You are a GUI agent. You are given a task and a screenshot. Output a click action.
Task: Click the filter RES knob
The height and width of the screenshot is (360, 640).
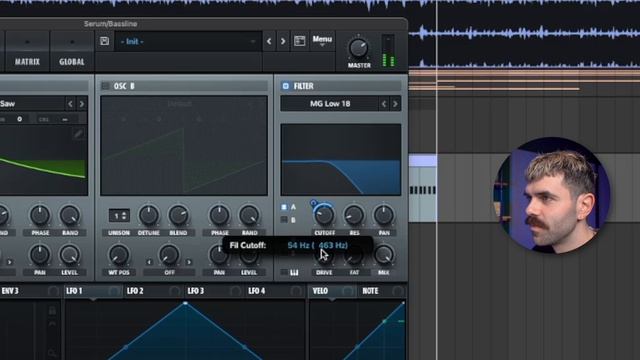click(354, 216)
